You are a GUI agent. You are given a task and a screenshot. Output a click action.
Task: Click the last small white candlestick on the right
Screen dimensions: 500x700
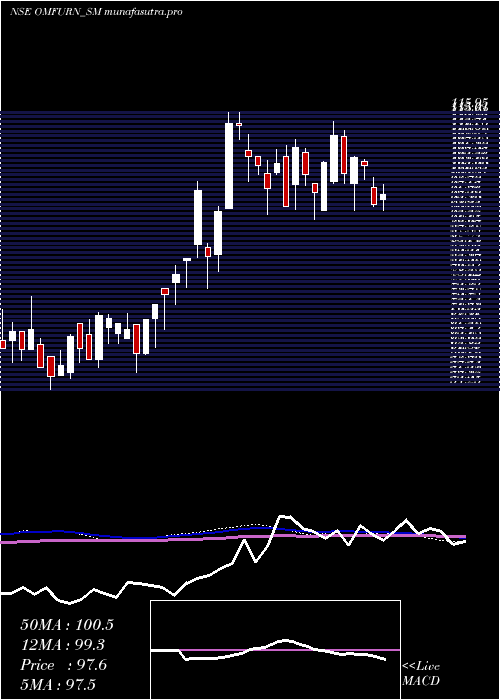[x=383, y=197]
